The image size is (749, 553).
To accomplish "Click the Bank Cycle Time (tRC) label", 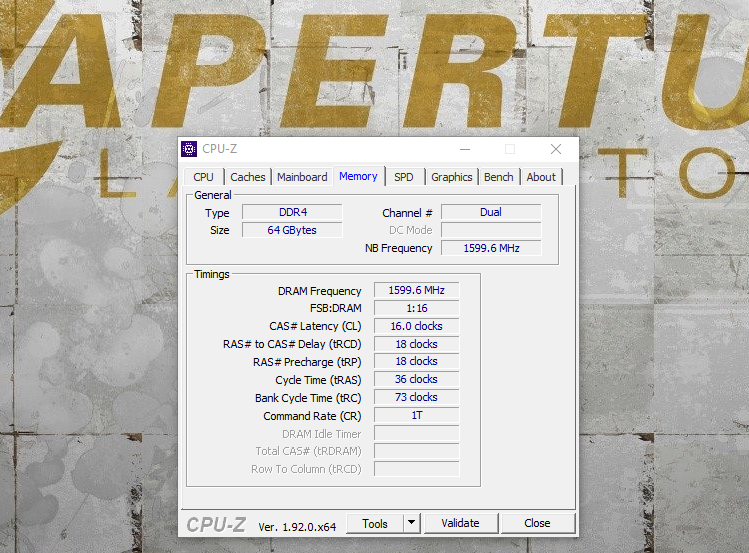I will click(x=308, y=398).
